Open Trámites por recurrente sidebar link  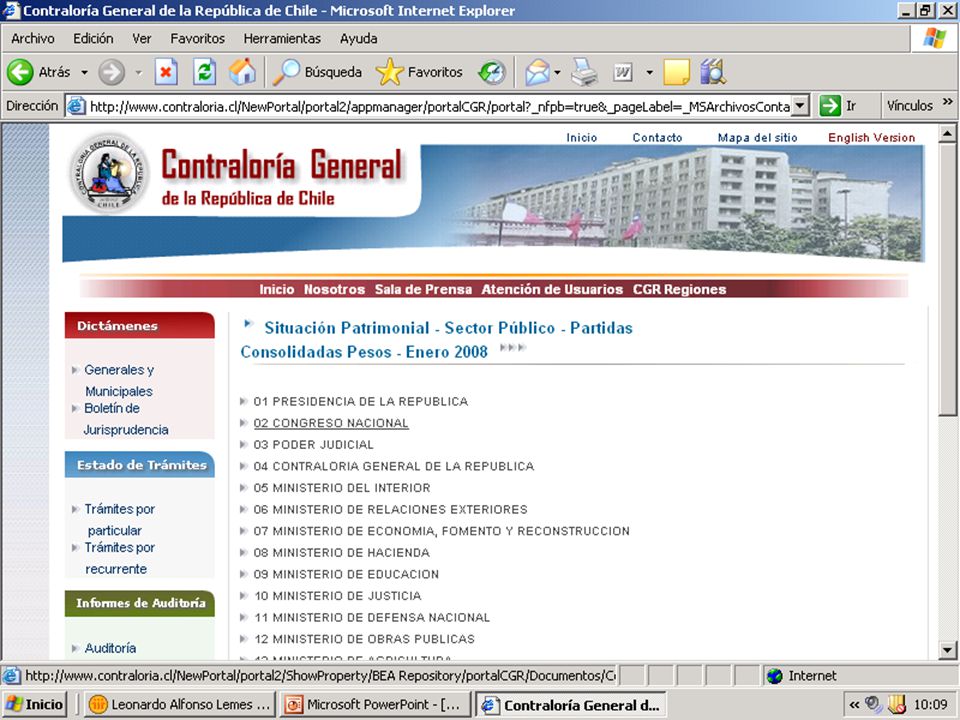point(119,558)
